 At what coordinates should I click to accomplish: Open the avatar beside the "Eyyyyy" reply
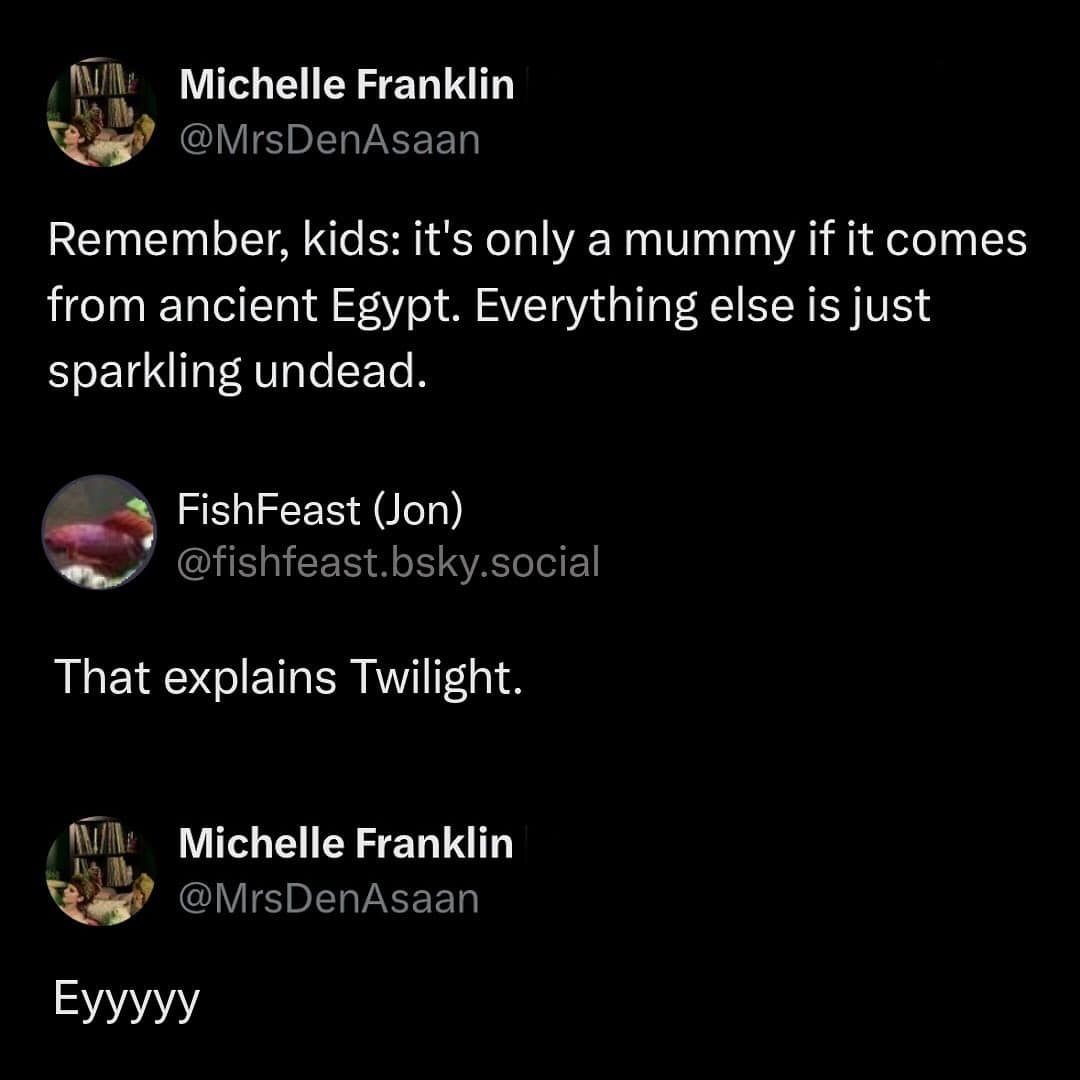pos(101,870)
